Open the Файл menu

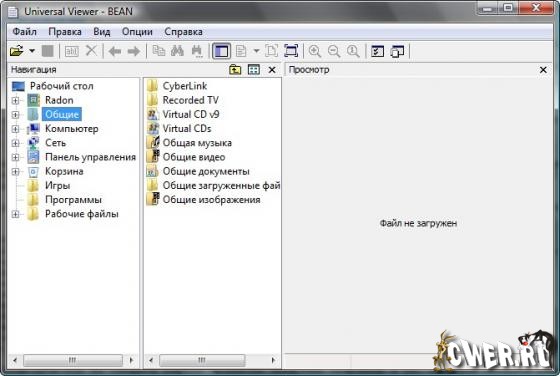[24, 32]
